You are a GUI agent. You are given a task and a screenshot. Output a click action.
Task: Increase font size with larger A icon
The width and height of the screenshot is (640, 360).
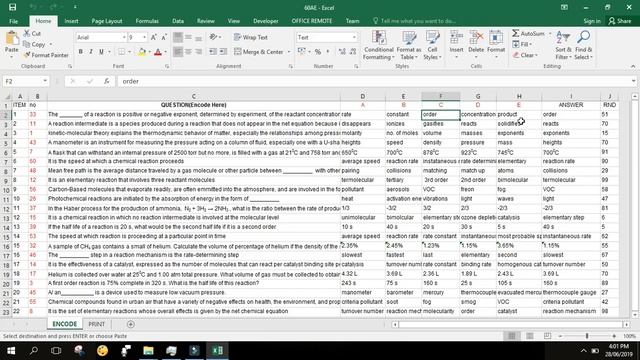[x=154, y=37]
